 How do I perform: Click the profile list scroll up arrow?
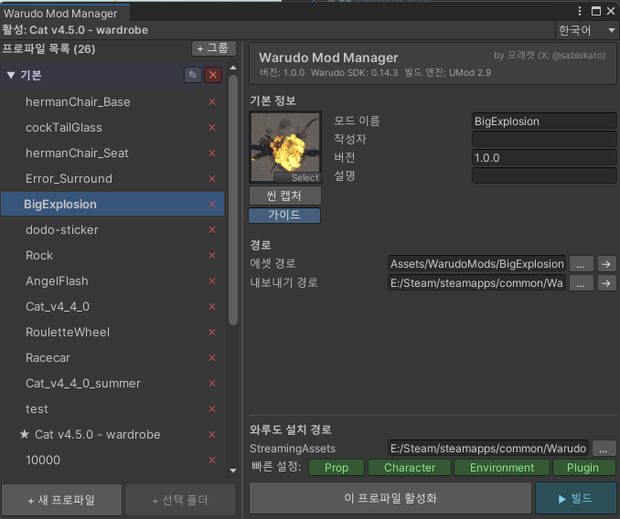pos(233,68)
